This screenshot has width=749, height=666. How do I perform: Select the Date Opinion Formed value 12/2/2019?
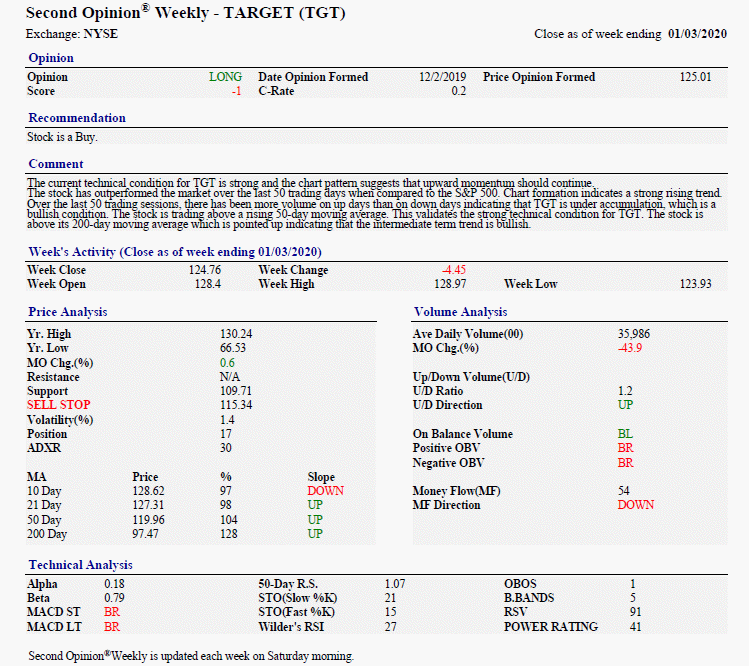(442, 77)
